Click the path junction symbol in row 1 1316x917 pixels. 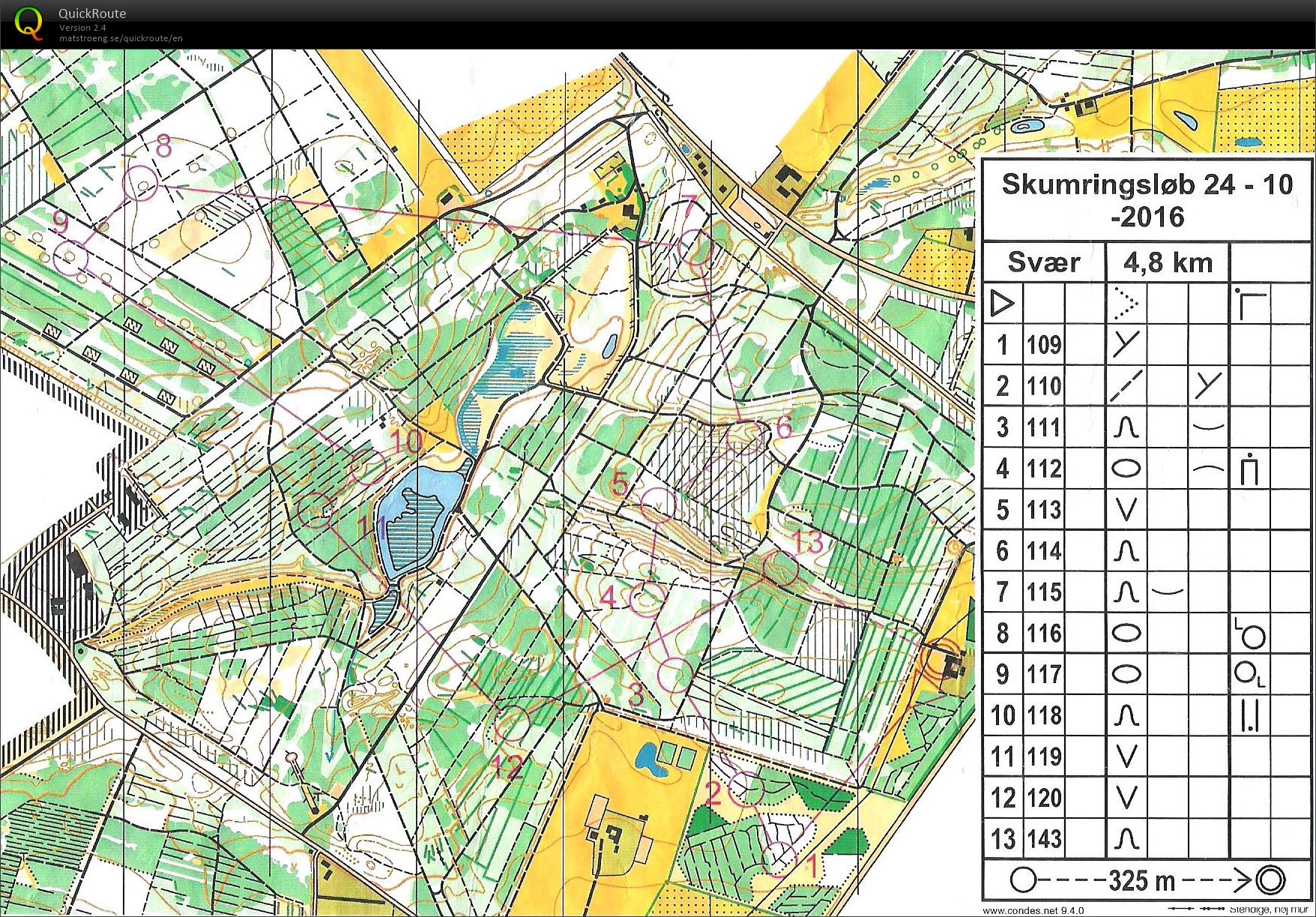pyautogui.click(x=1126, y=344)
